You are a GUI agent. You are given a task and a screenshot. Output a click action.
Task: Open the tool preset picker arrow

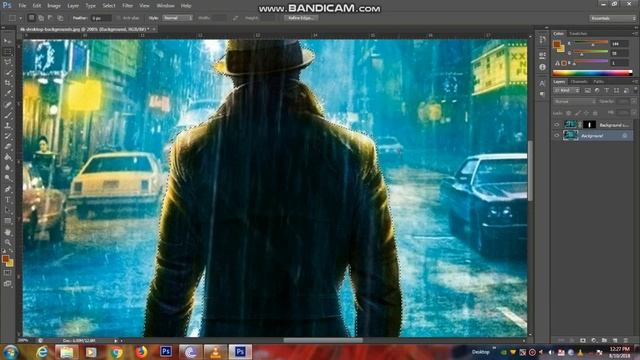click(x=20, y=18)
